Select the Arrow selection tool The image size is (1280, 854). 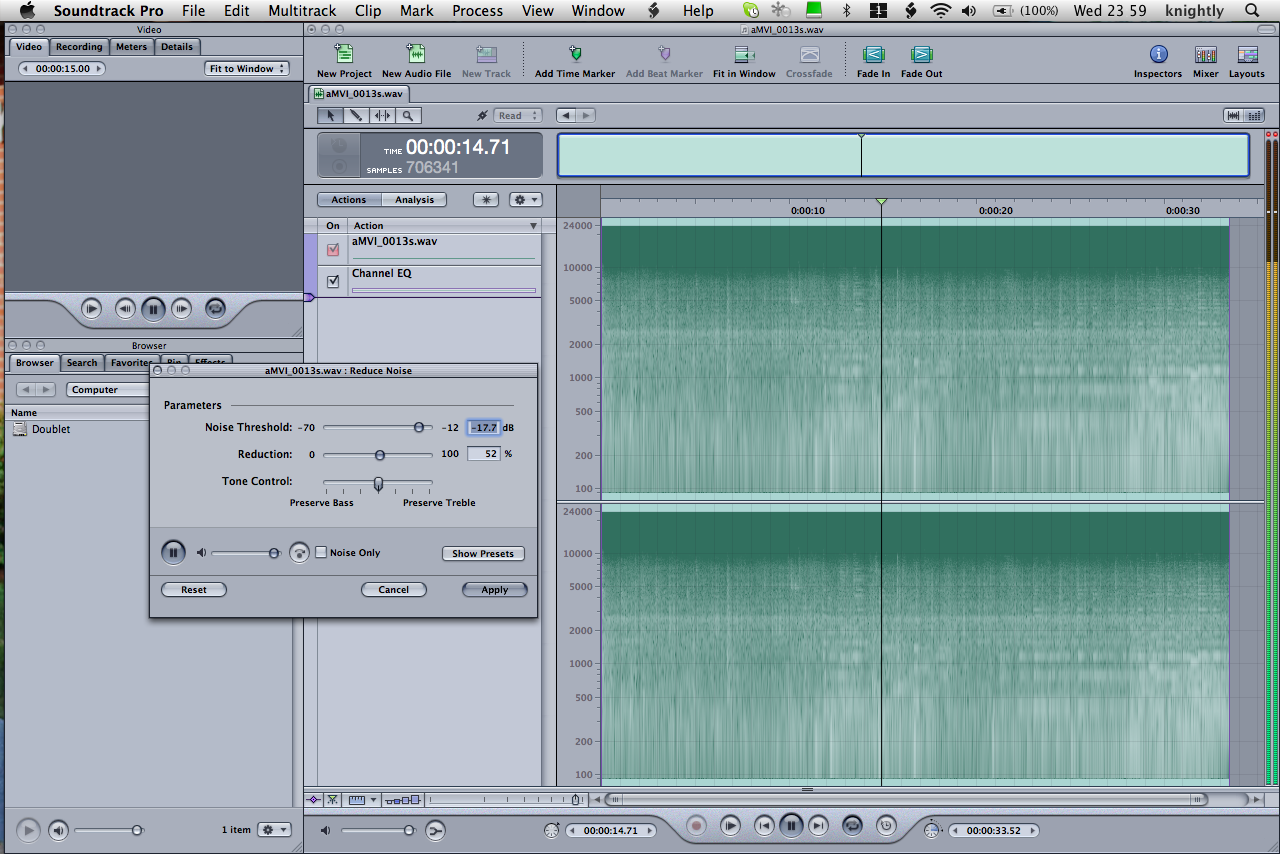click(x=332, y=116)
